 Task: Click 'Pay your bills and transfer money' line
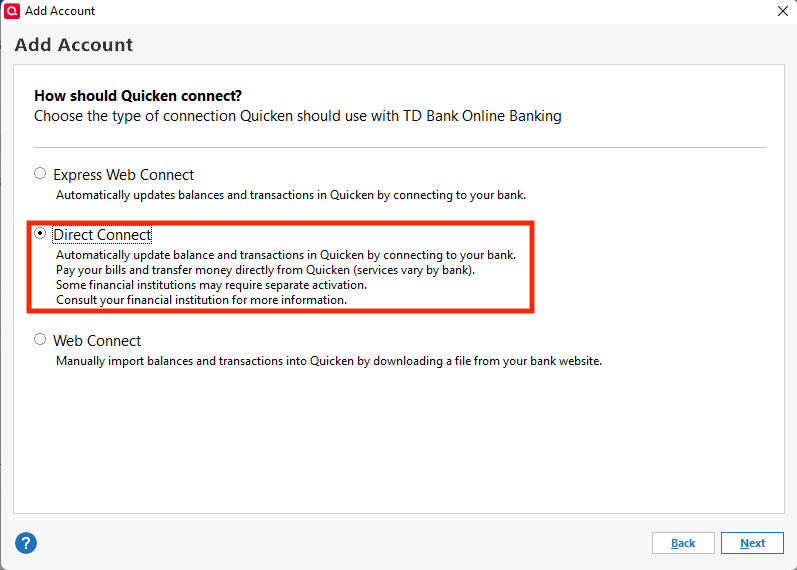point(265,270)
